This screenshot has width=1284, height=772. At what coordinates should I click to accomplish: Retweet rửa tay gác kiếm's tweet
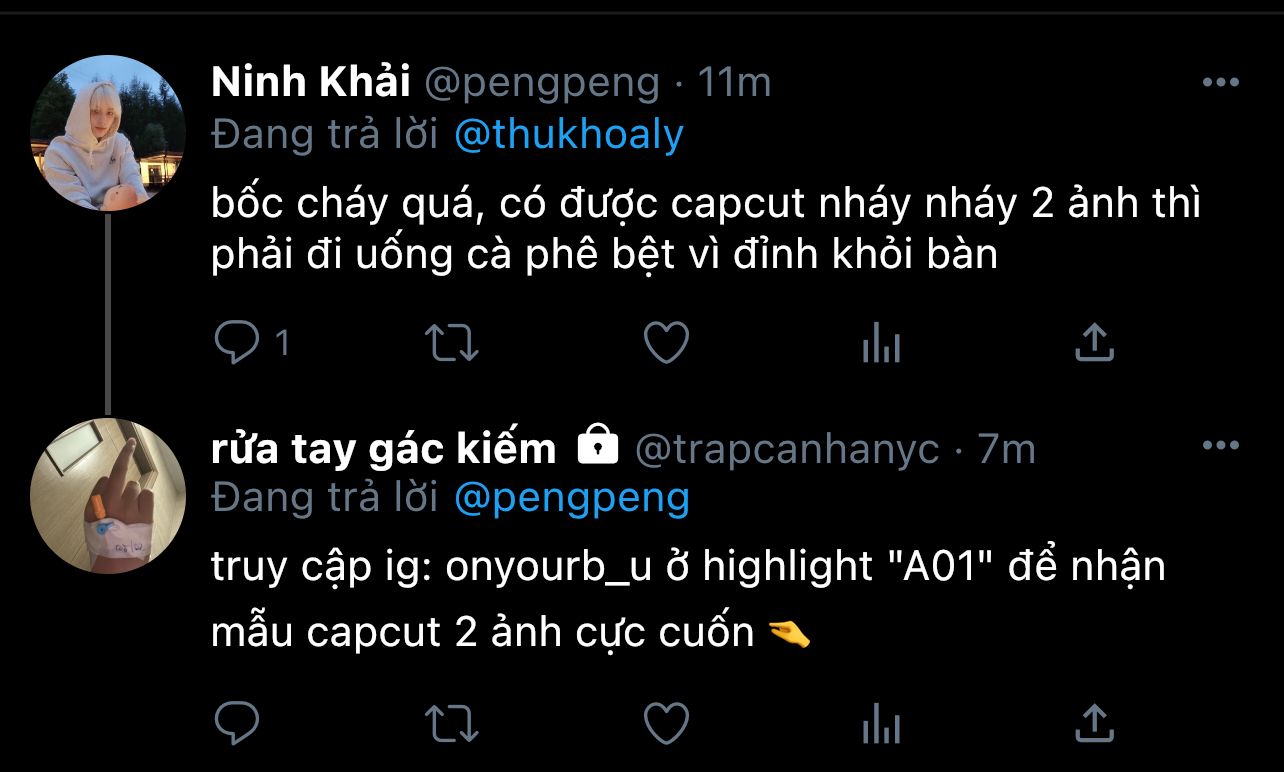click(452, 721)
